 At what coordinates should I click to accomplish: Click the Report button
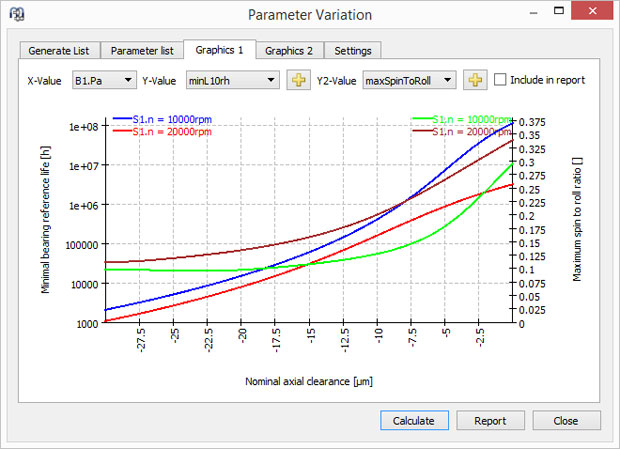[490, 421]
